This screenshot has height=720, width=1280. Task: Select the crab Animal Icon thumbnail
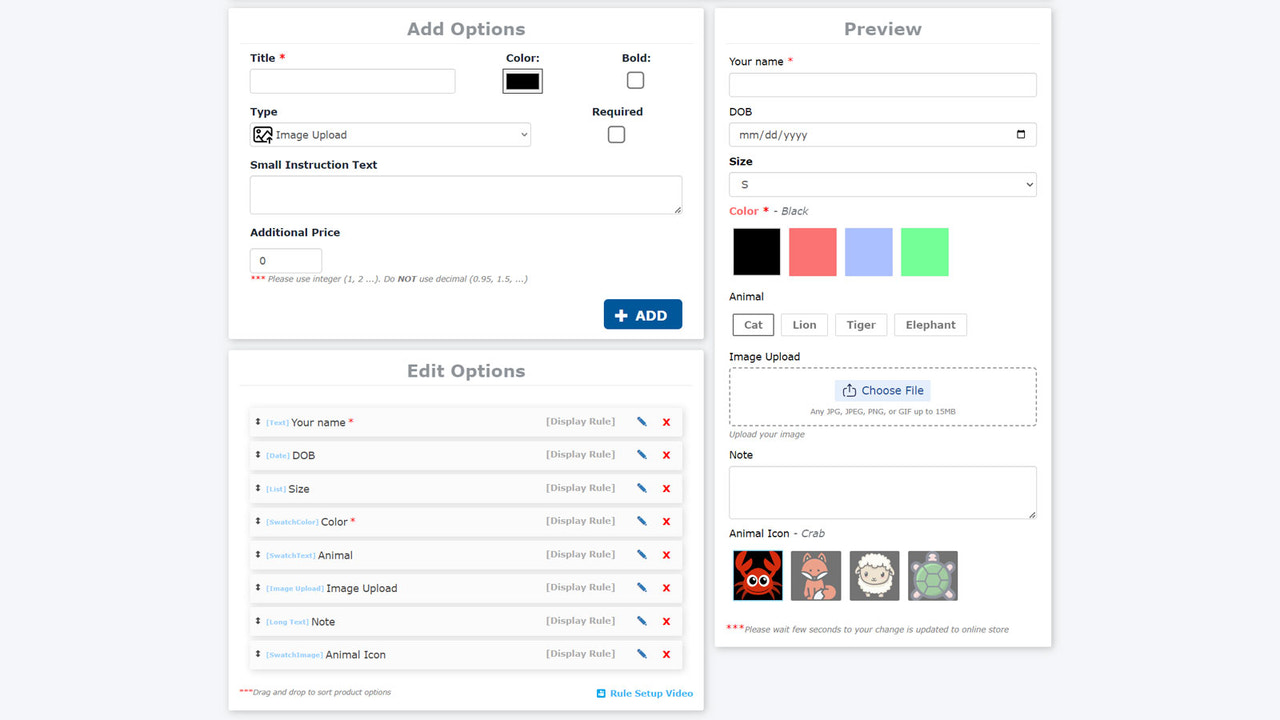(757, 576)
